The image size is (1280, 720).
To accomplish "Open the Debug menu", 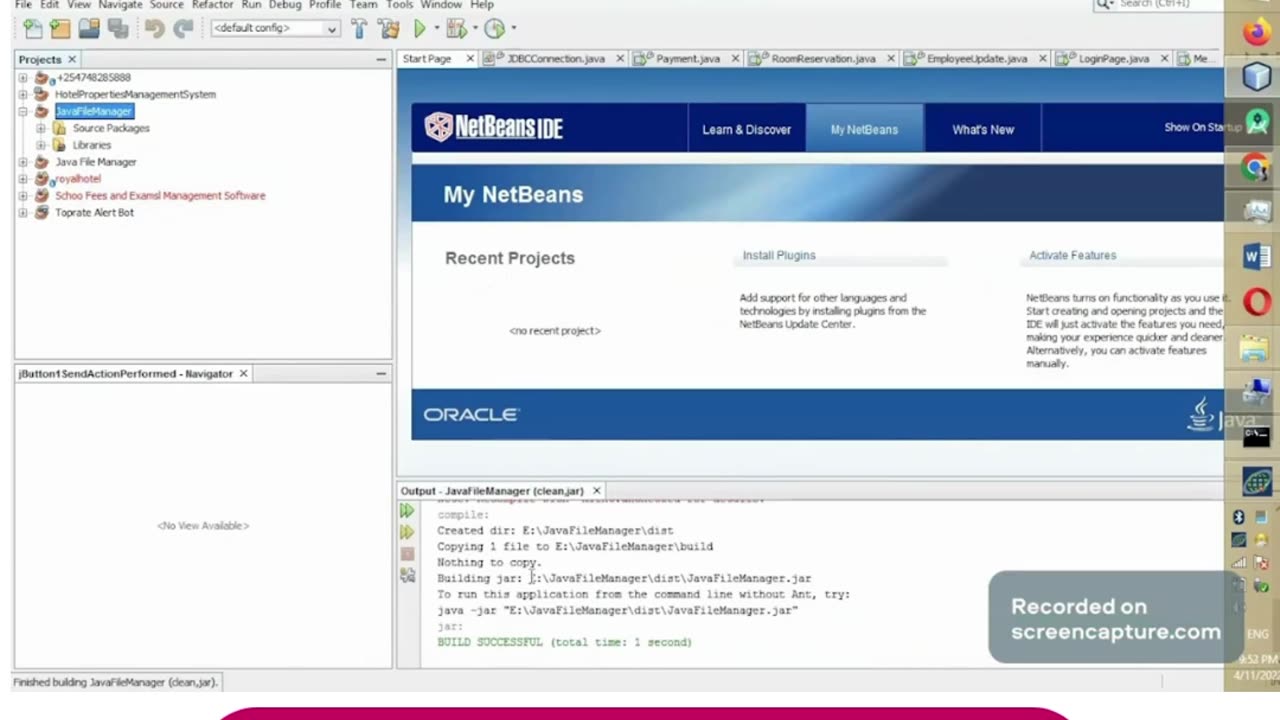I will 284,5.
